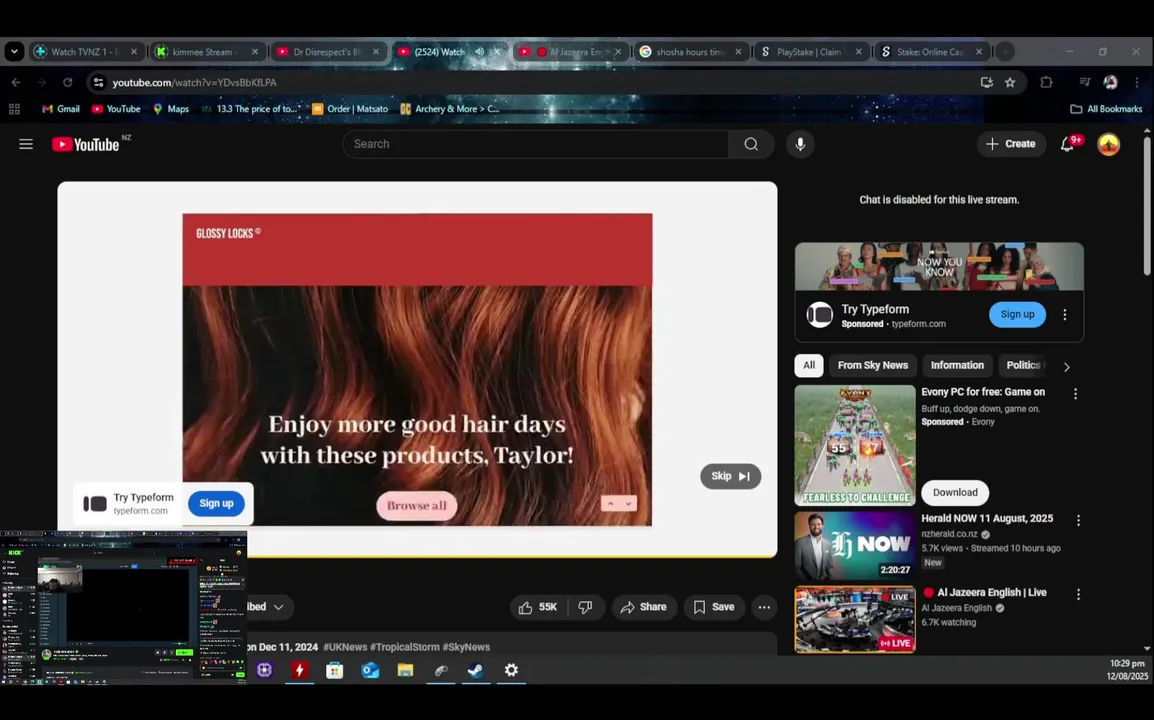Select the From Sky News chip
This screenshot has width=1154, height=720.
[872, 365]
